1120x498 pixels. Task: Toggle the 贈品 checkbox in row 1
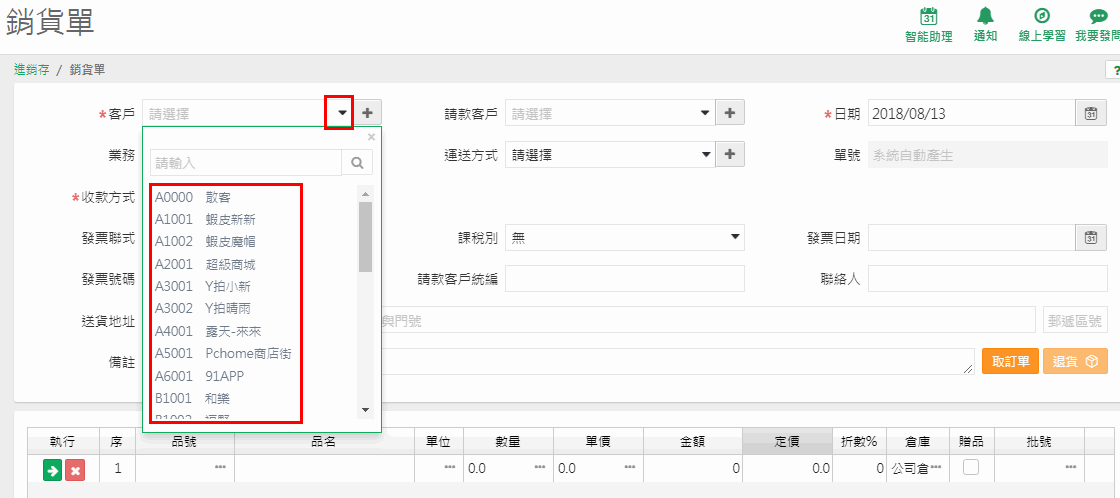(971, 467)
